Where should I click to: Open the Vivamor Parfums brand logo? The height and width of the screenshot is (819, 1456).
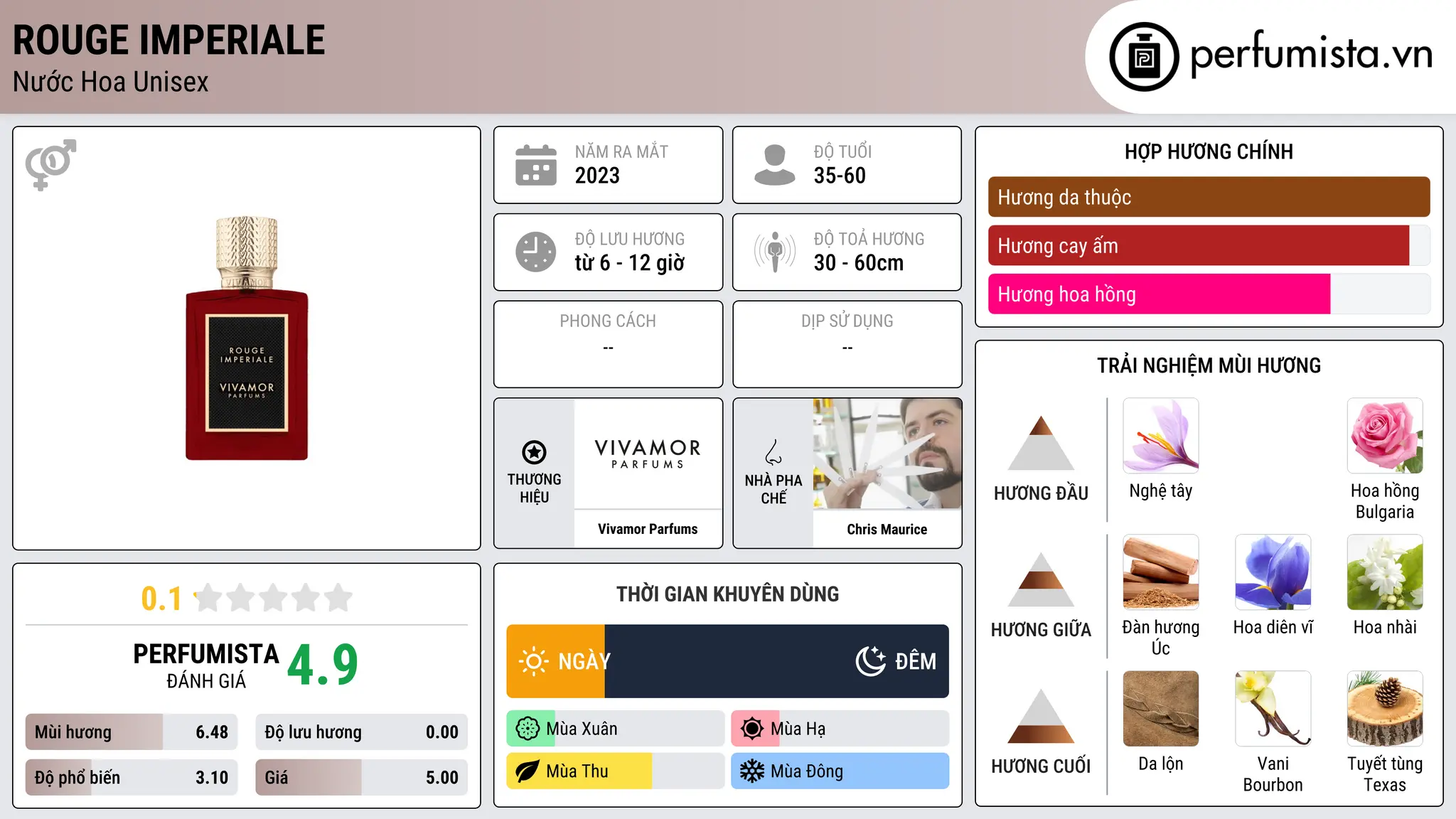pyautogui.click(x=648, y=454)
